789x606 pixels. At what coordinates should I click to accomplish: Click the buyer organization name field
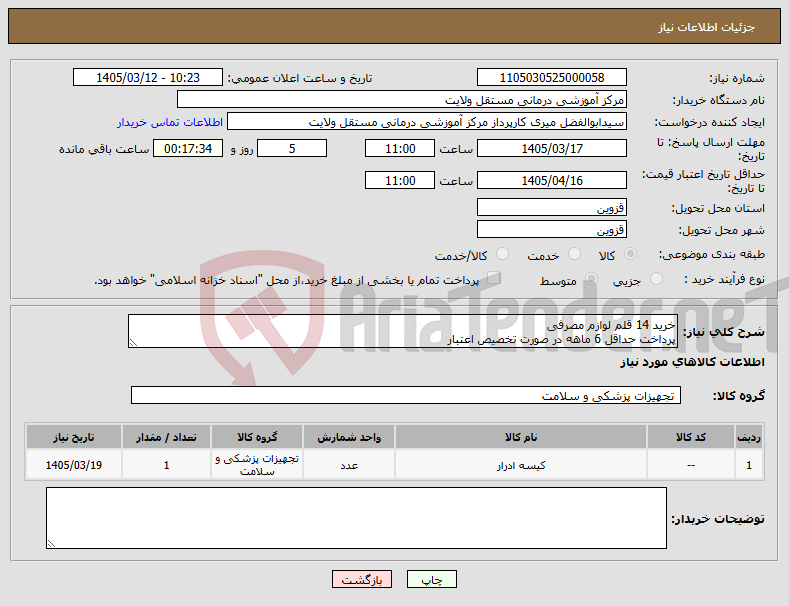[x=402, y=100]
